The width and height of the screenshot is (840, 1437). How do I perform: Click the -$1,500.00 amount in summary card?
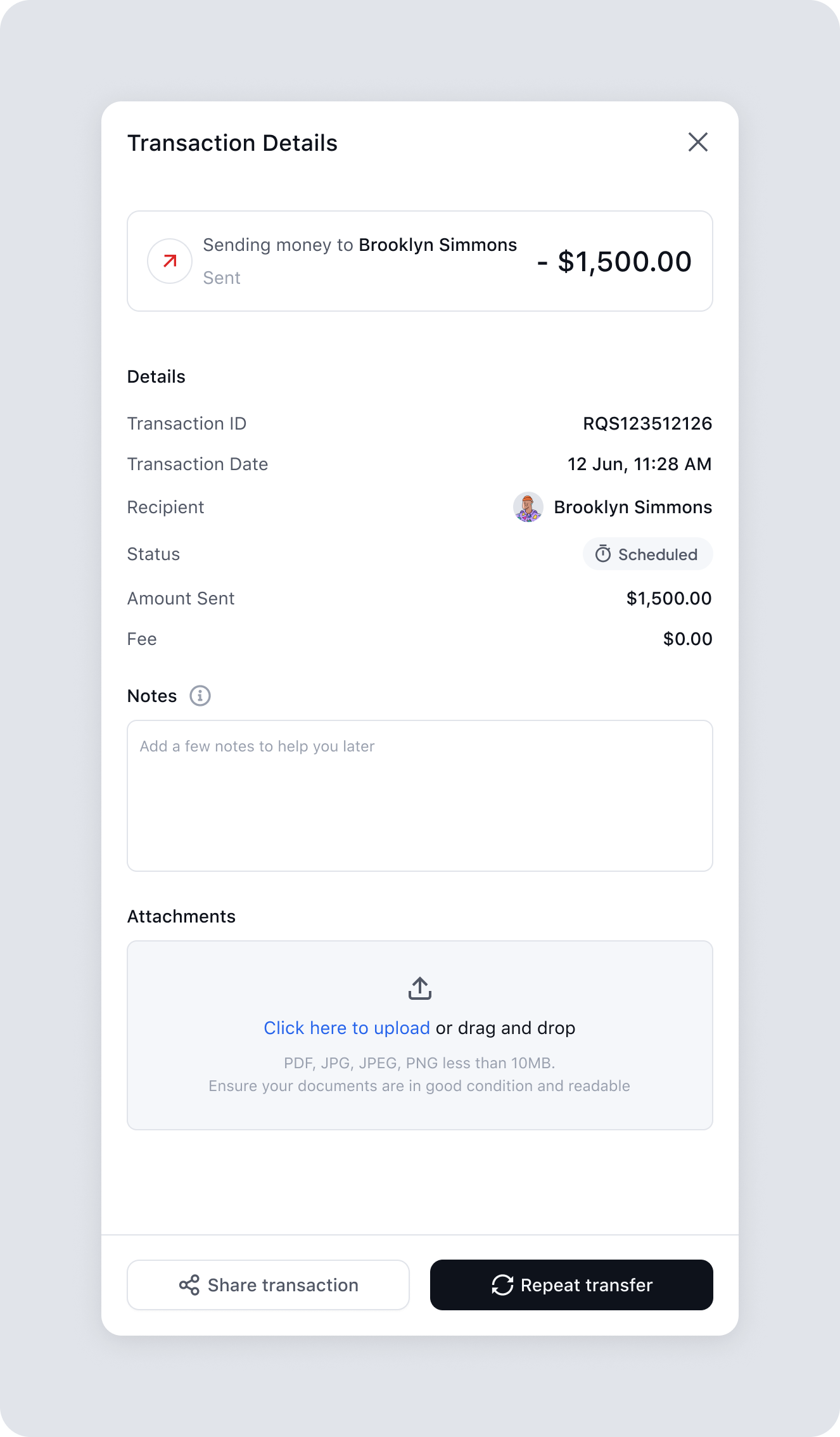[x=614, y=262]
